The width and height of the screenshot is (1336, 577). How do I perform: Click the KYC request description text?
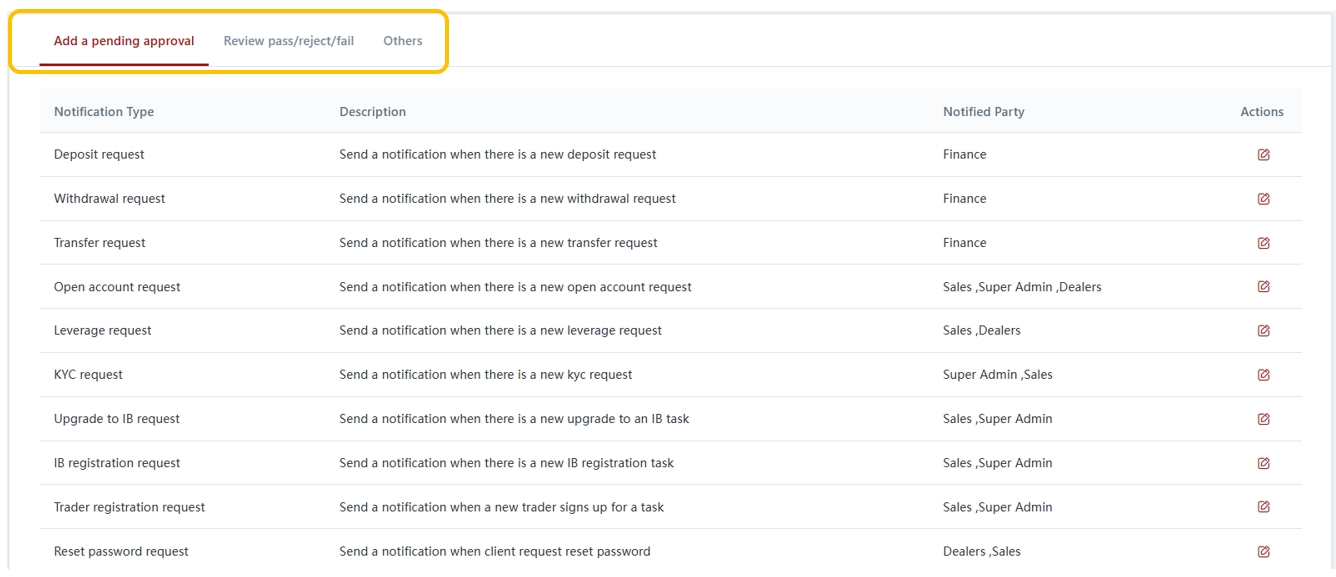(485, 375)
